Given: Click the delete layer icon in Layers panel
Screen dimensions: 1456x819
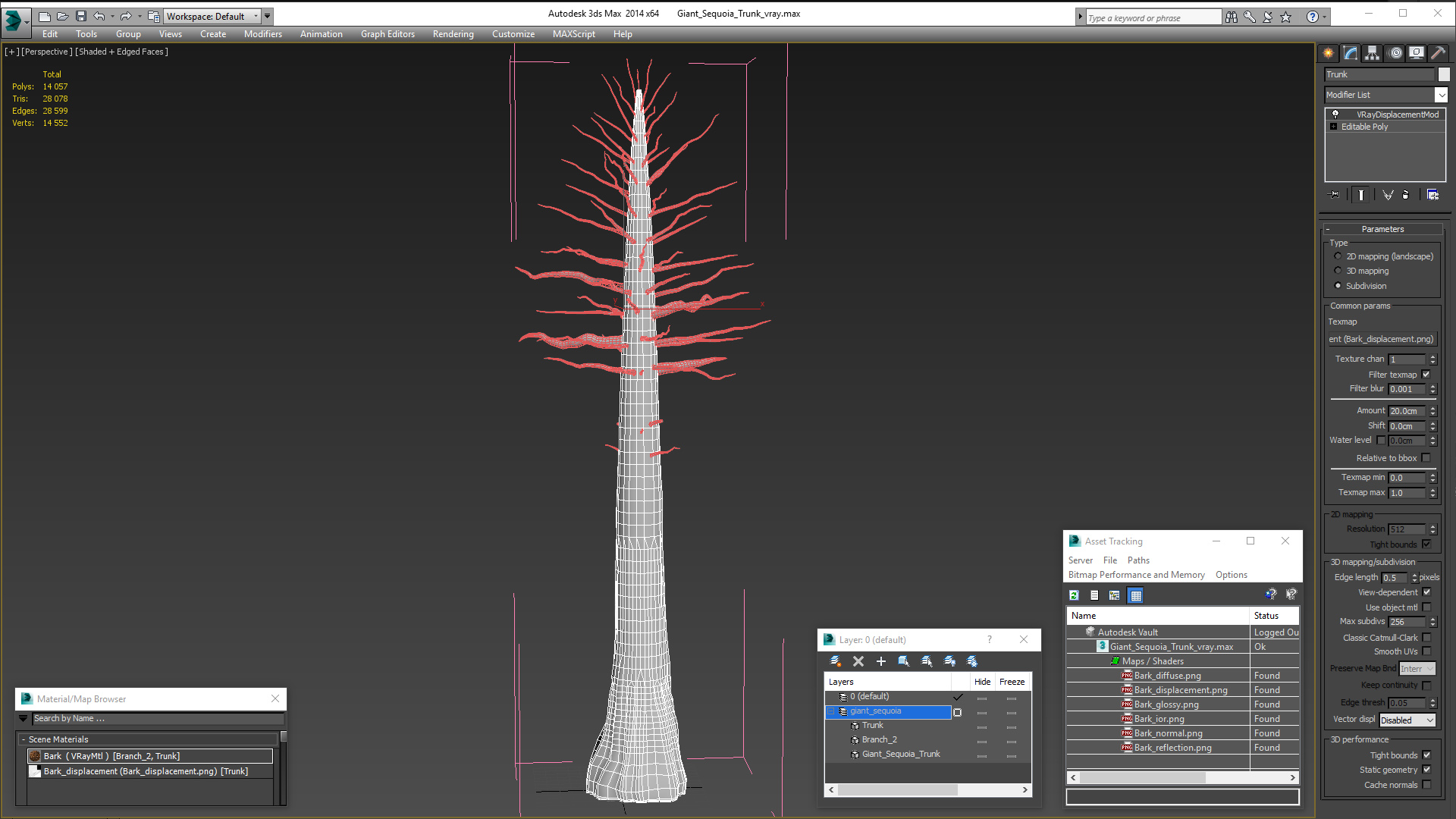Looking at the screenshot, I should point(857,661).
